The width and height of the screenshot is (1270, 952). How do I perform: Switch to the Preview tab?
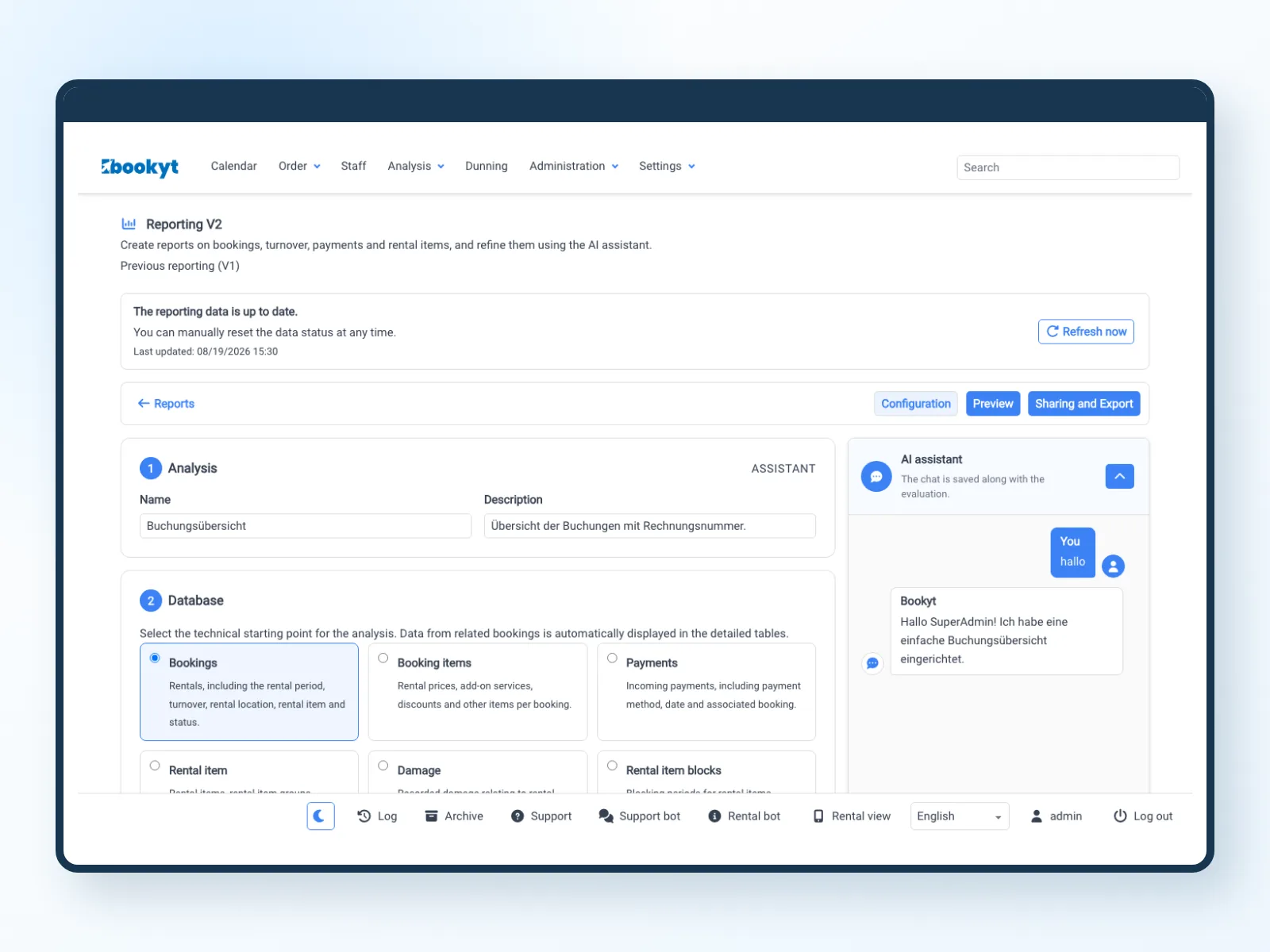pyautogui.click(x=993, y=404)
